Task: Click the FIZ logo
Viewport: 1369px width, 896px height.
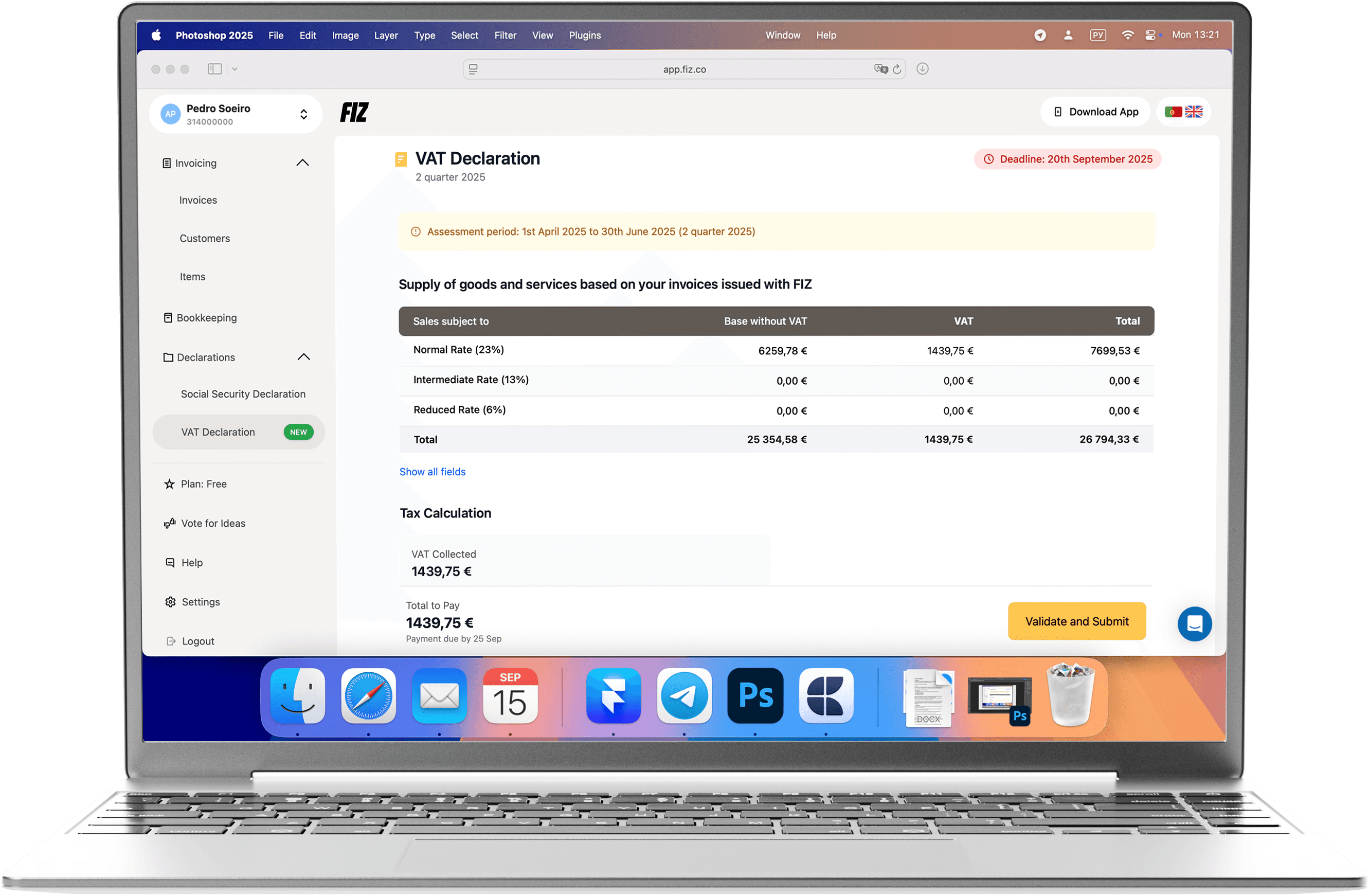Action: tap(354, 112)
